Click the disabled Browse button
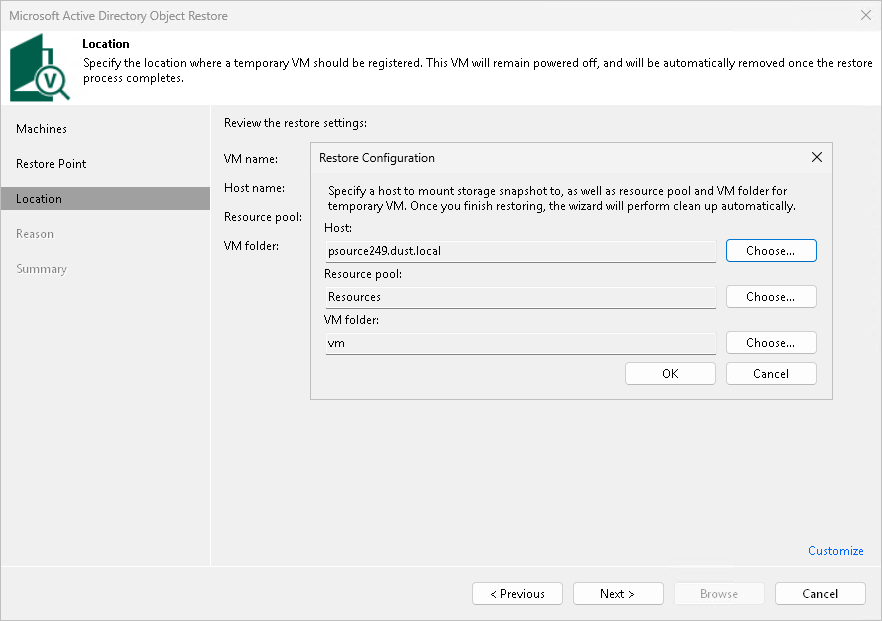The height and width of the screenshot is (621, 882). click(x=719, y=594)
